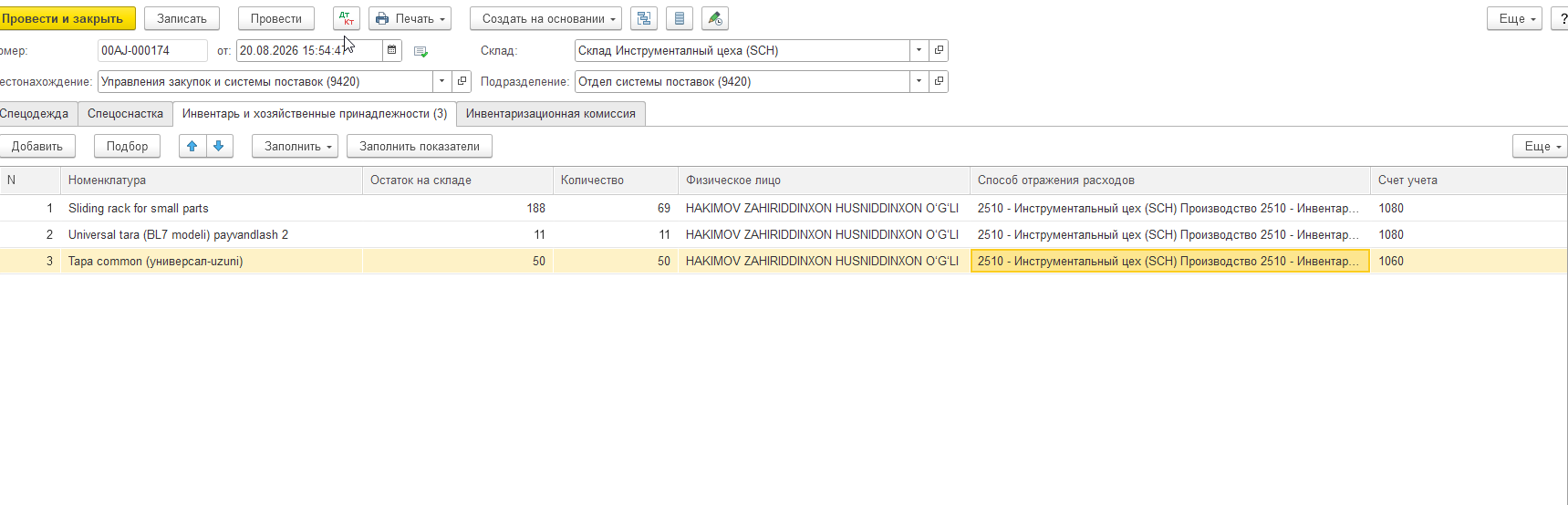Click the Местонахождение input field

tap(265, 81)
